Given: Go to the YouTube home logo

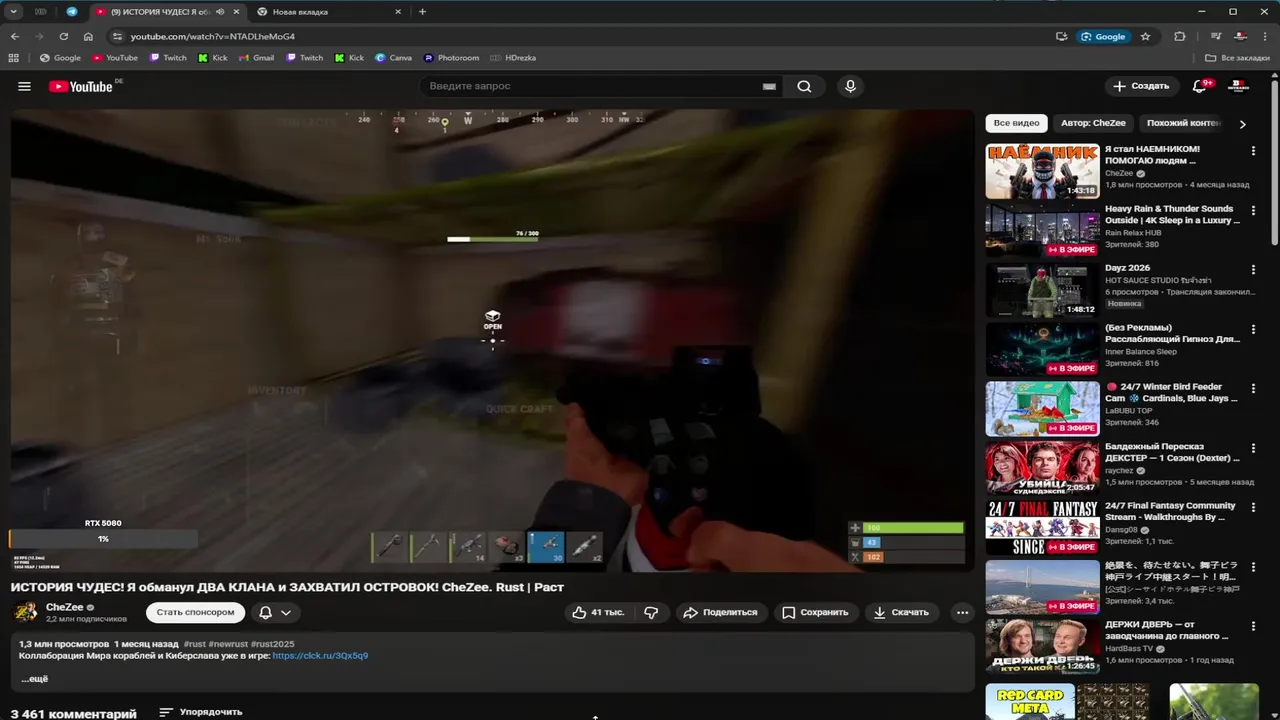Looking at the screenshot, I should click(81, 86).
